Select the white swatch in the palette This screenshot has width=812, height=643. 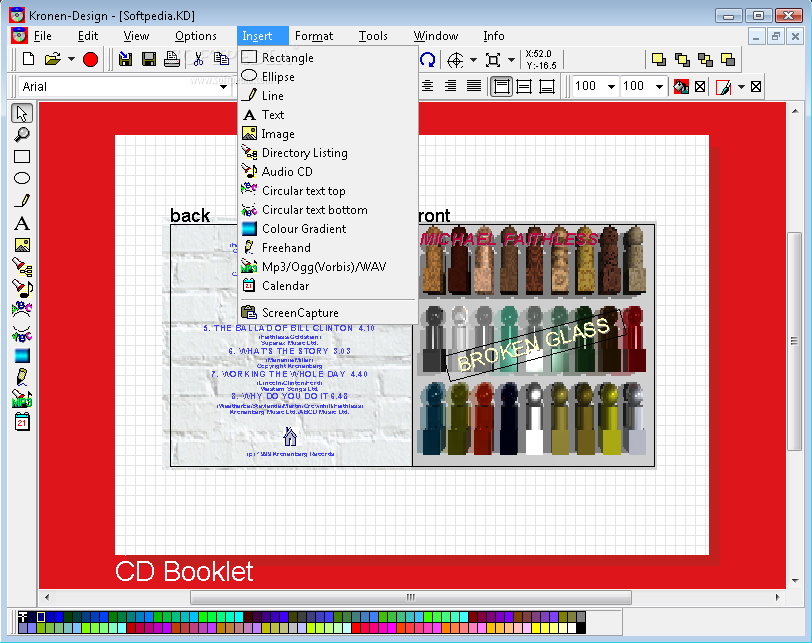point(572,629)
